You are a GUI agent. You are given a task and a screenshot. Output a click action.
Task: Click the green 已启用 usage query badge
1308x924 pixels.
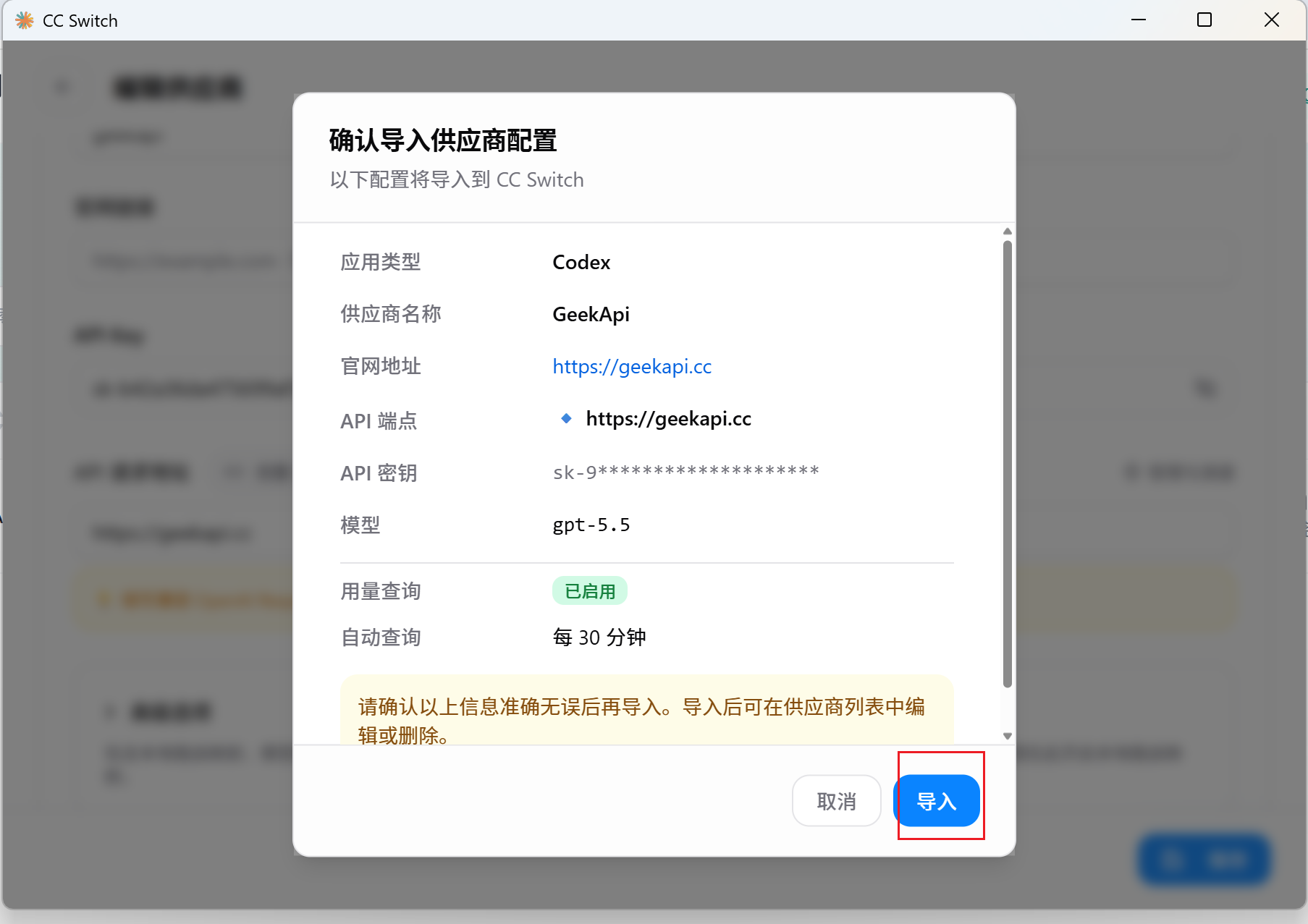pyautogui.click(x=590, y=591)
